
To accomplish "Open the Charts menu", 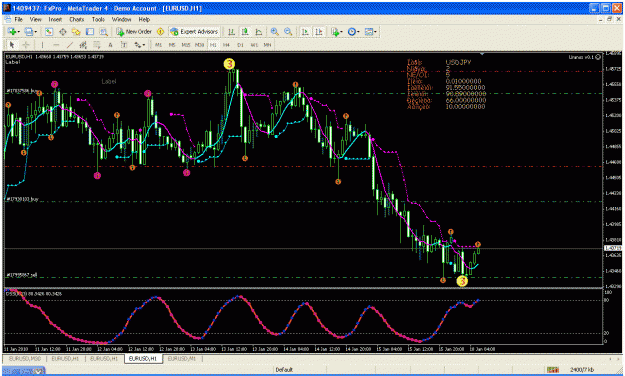I will pyautogui.click(x=77, y=19).
